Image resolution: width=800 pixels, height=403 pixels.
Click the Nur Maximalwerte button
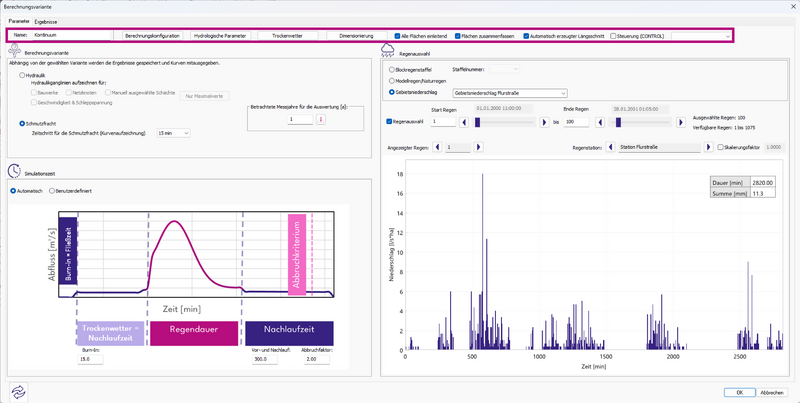tap(205, 96)
